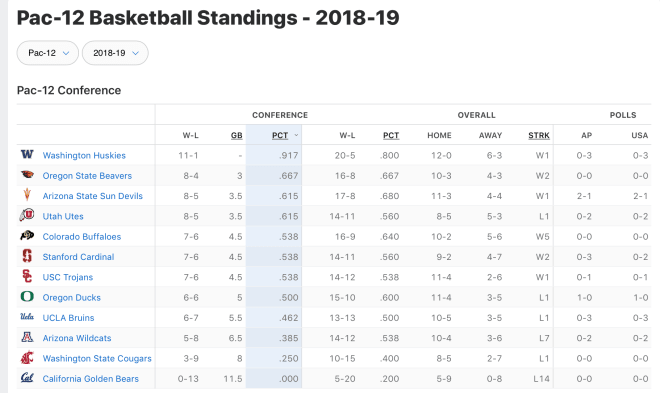Click the UCLA Bruins script logo

coord(27,316)
